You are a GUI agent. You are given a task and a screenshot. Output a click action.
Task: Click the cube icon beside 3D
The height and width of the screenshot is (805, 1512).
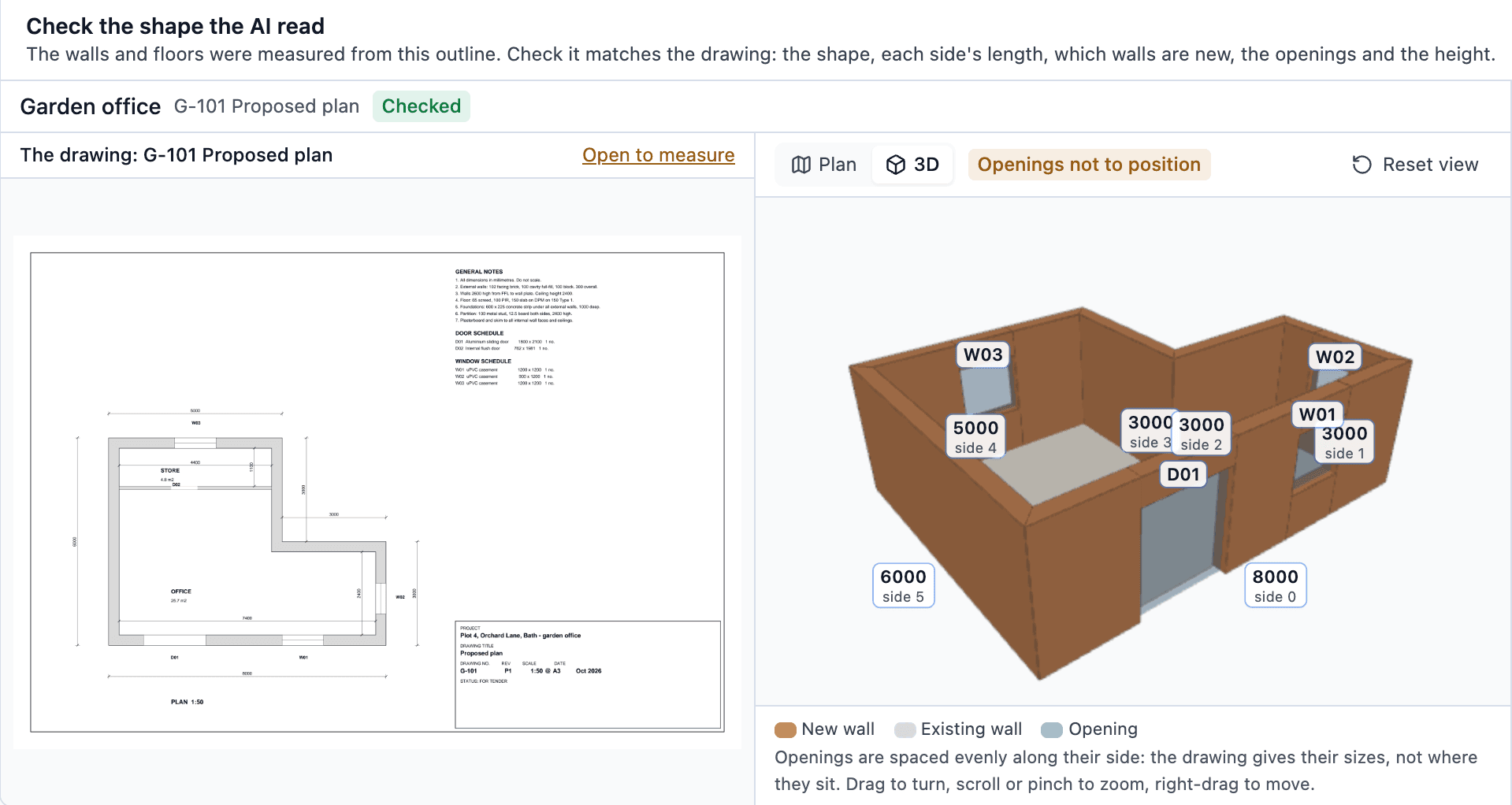tap(896, 165)
